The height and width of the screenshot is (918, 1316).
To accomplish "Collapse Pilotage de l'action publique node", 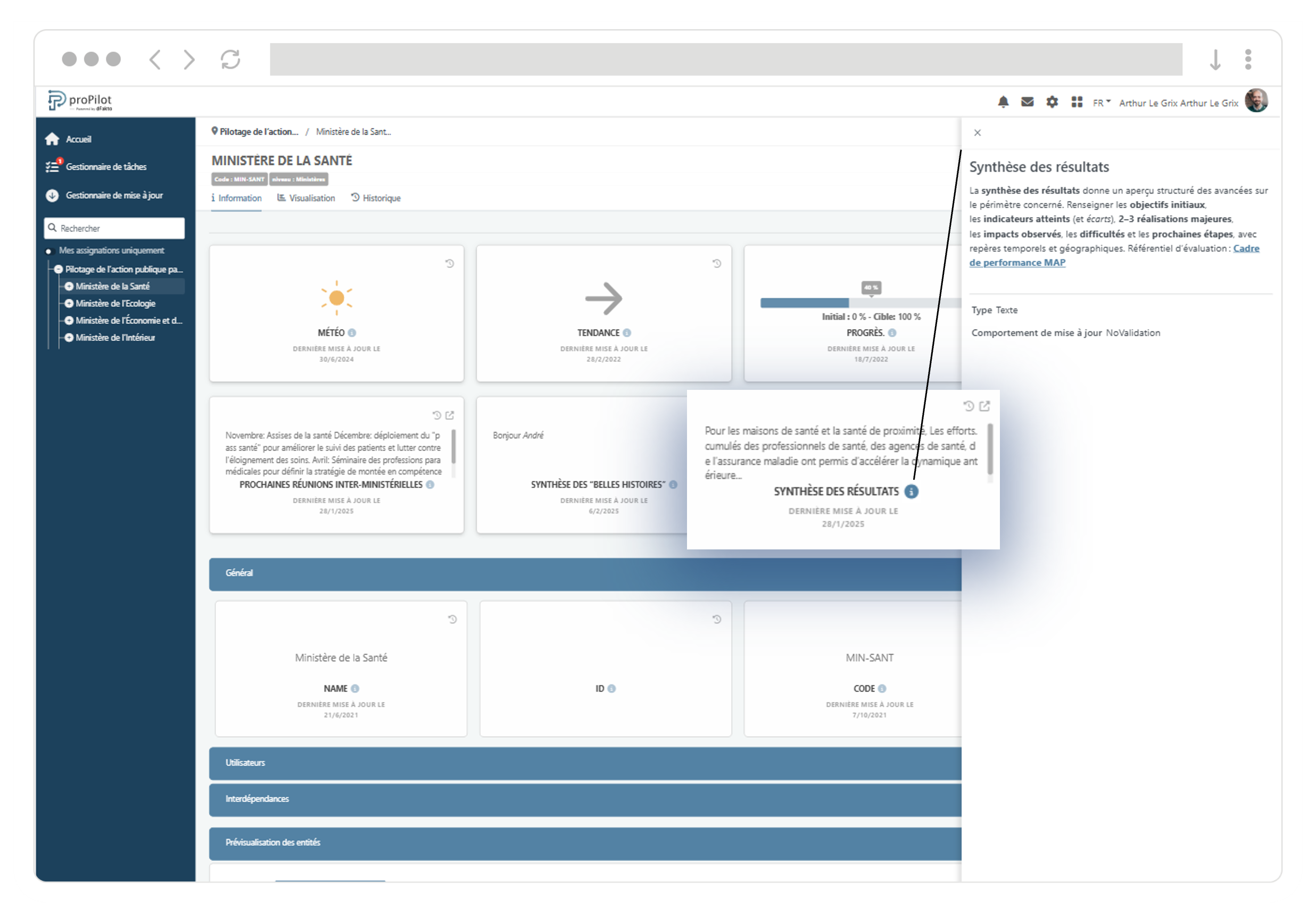I will pos(59,269).
